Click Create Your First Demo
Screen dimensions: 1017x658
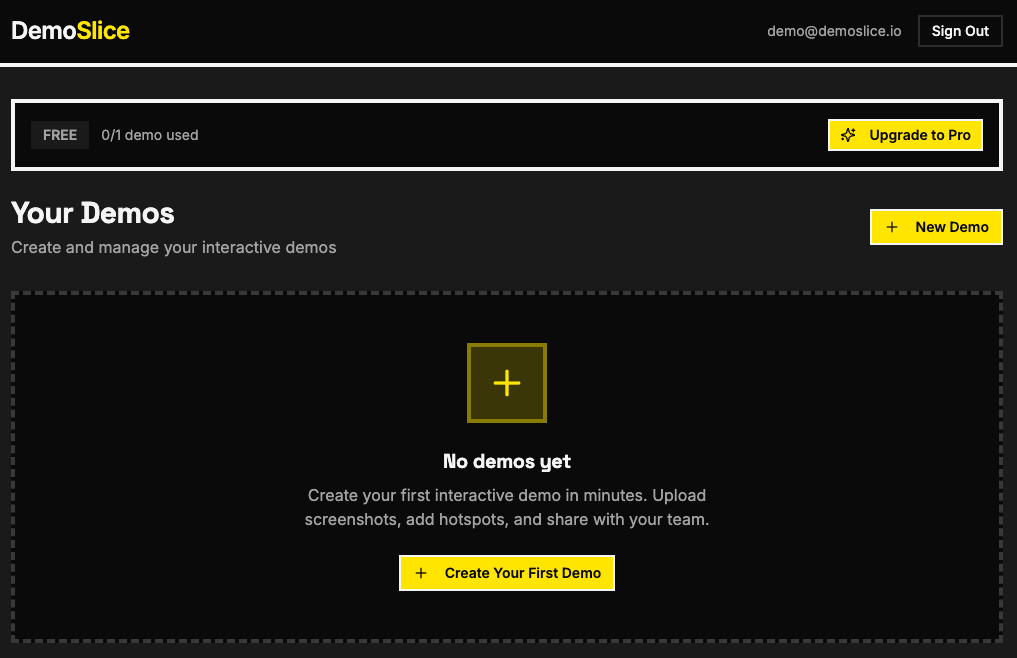pos(507,572)
